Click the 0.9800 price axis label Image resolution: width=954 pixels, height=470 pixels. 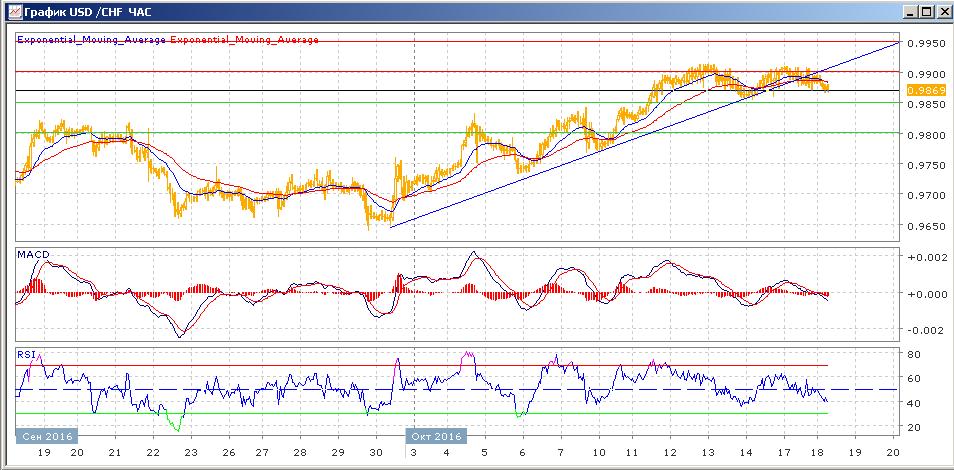coord(926,135)
